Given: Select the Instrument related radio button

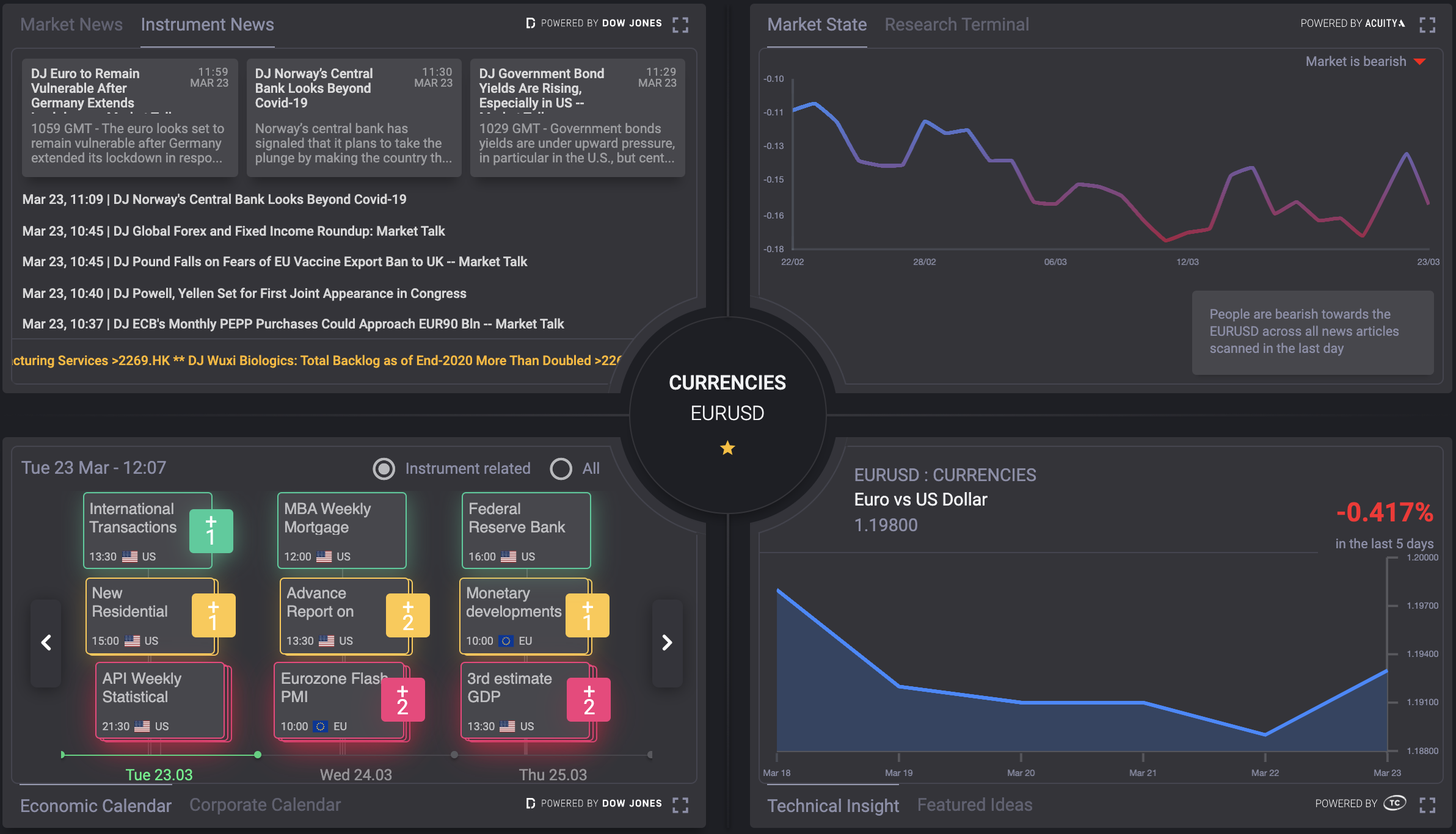Looking at the screenshot, I should click(x=384, y=468).
